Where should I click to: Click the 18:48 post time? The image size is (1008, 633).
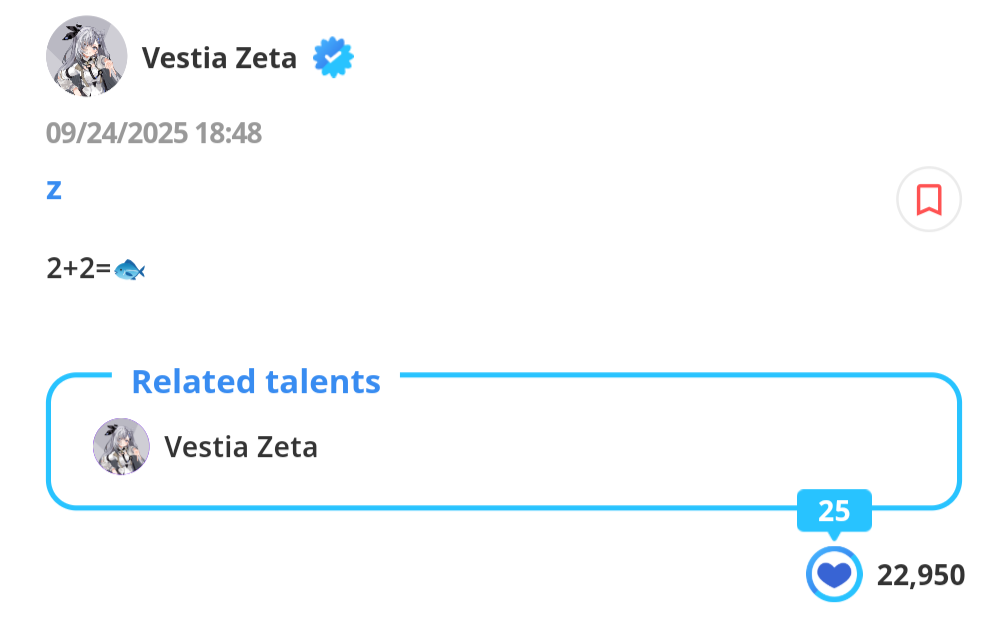point(229,133)
